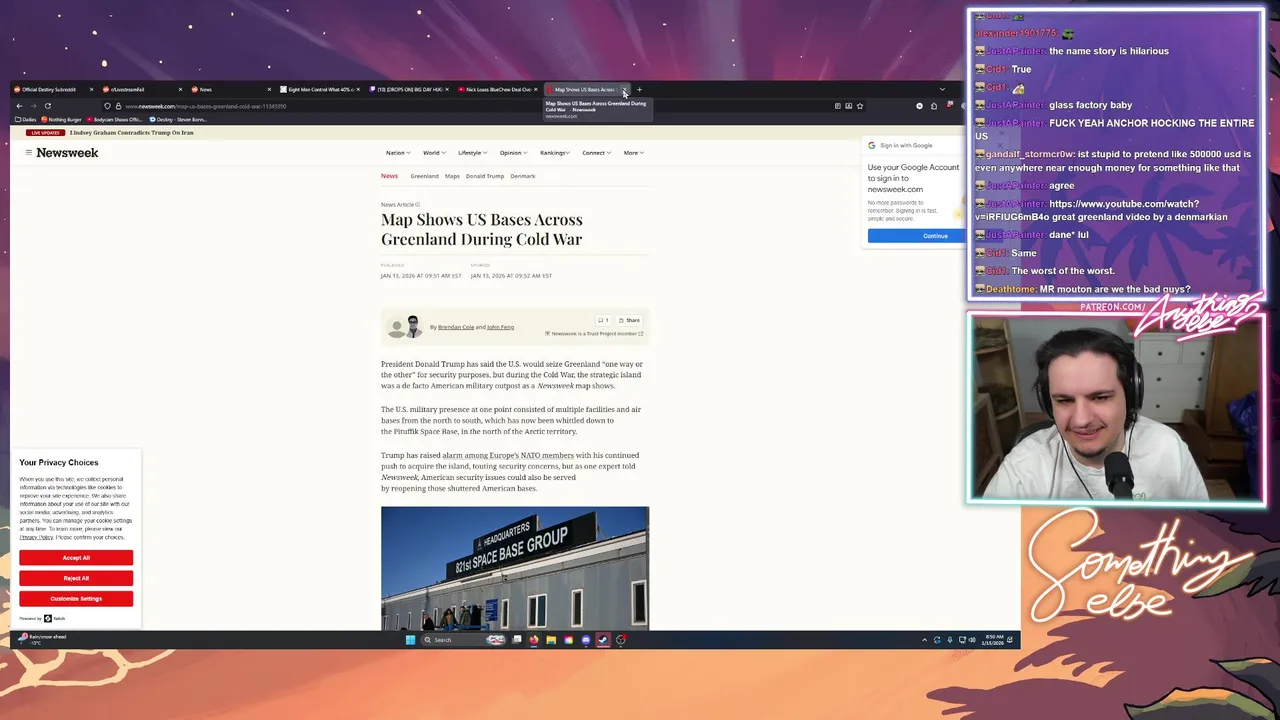
Task: Click the Newsweek logo
Action: coord(67,153)
